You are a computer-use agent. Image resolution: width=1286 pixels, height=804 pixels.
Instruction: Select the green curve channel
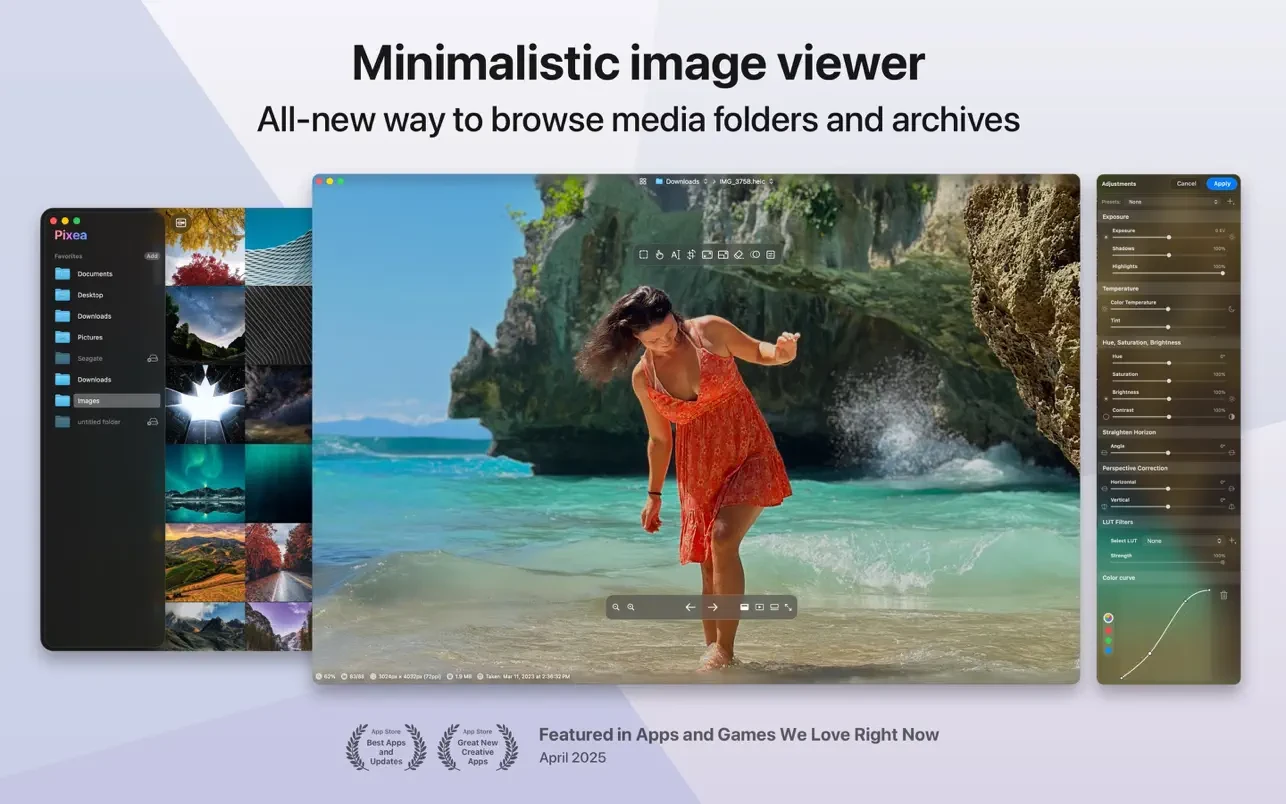tap(1108, 640)
